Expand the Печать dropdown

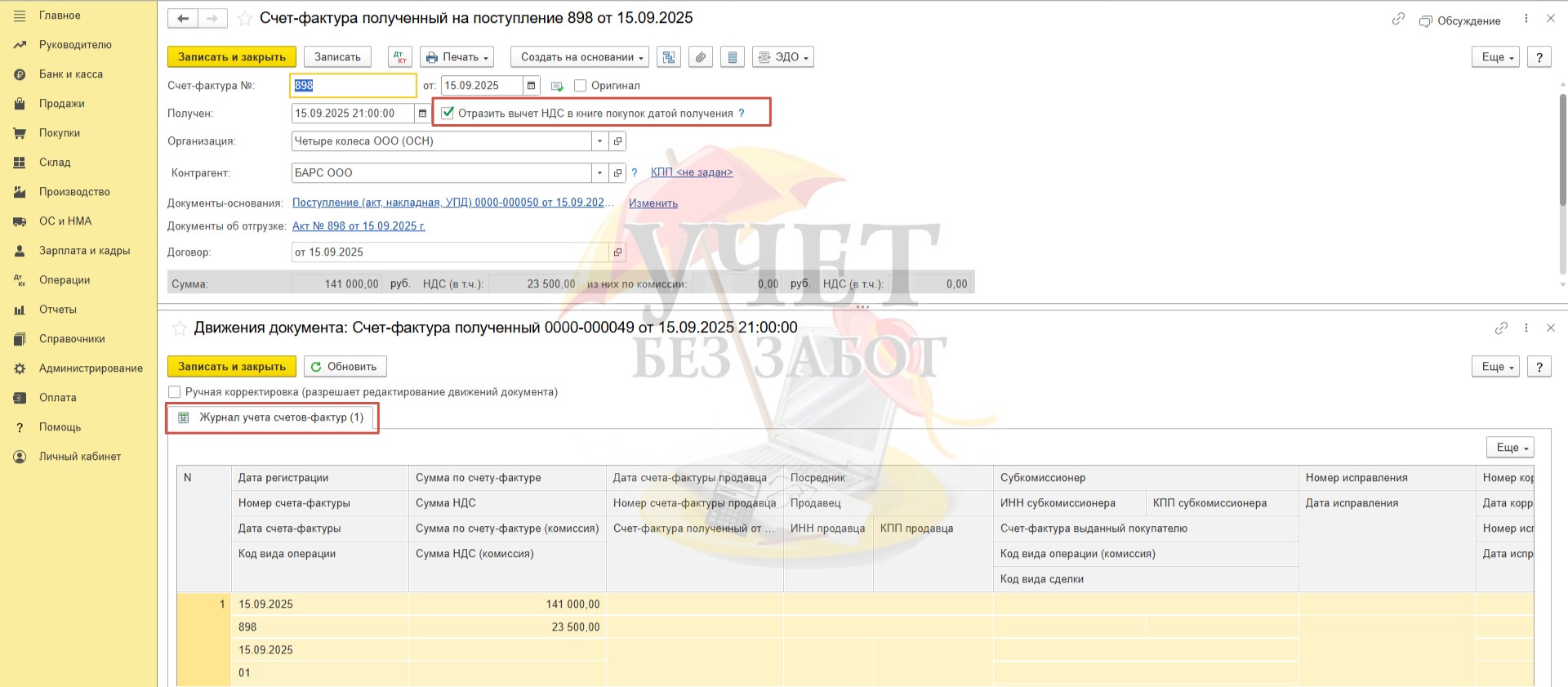pyautogui.click(x=457, y=57)
